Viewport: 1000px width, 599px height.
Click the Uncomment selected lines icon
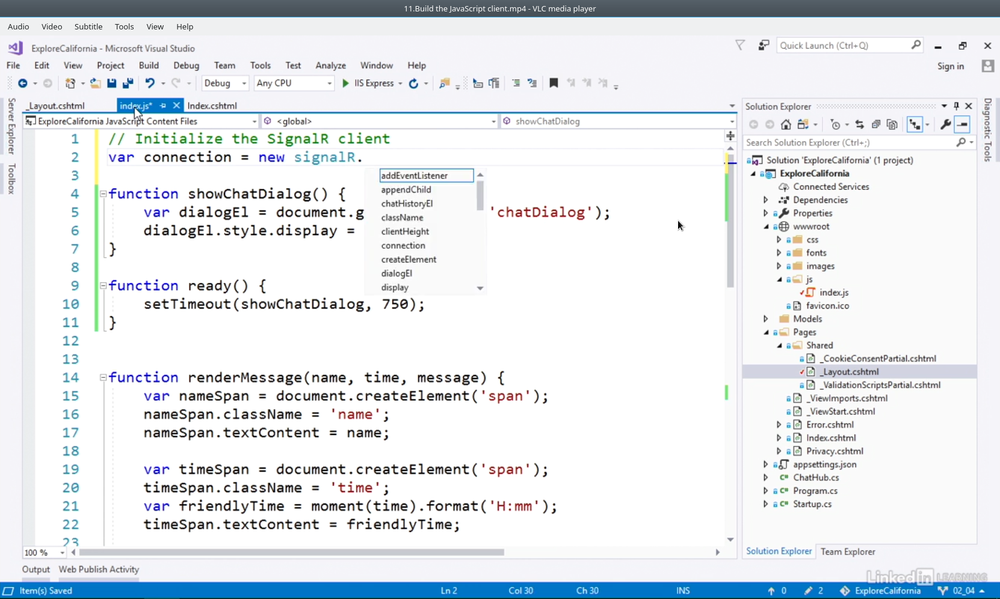point(532,84)
